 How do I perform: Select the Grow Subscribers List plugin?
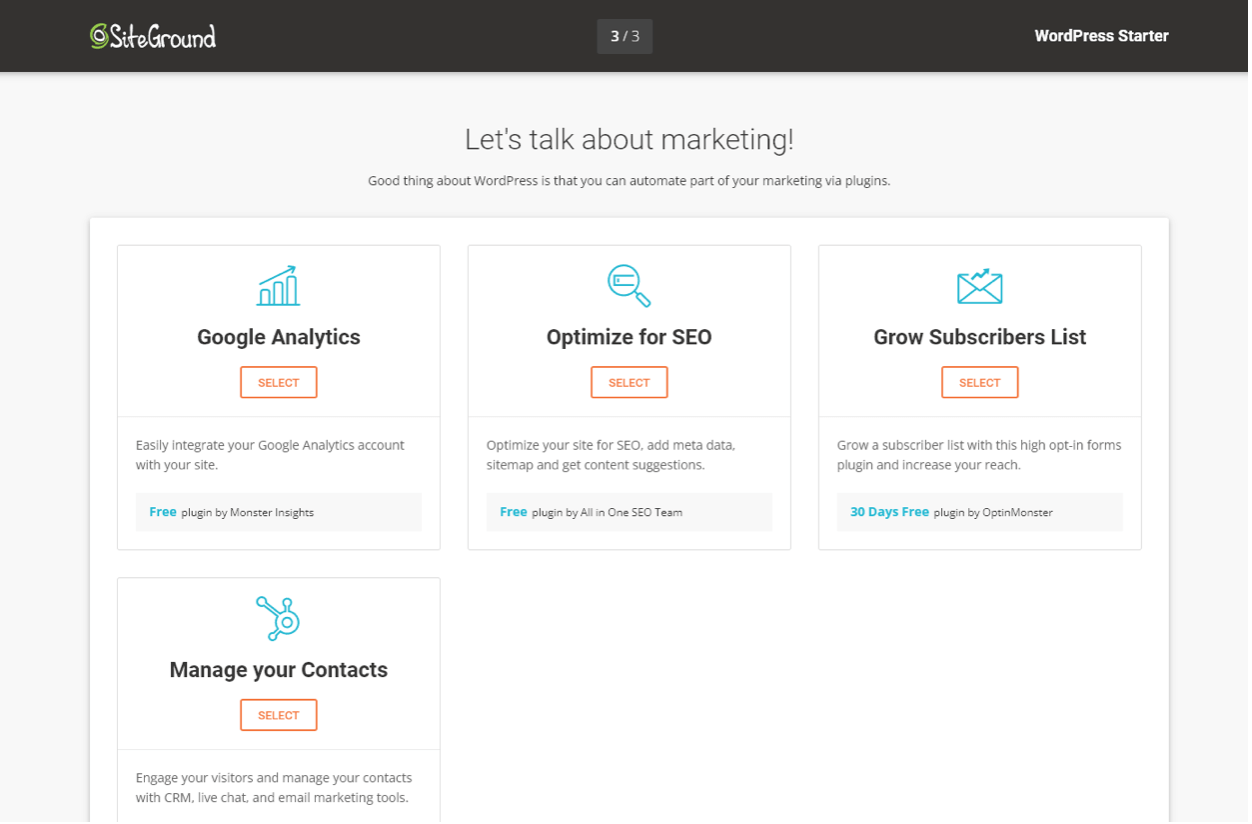(x=979, y=382)
